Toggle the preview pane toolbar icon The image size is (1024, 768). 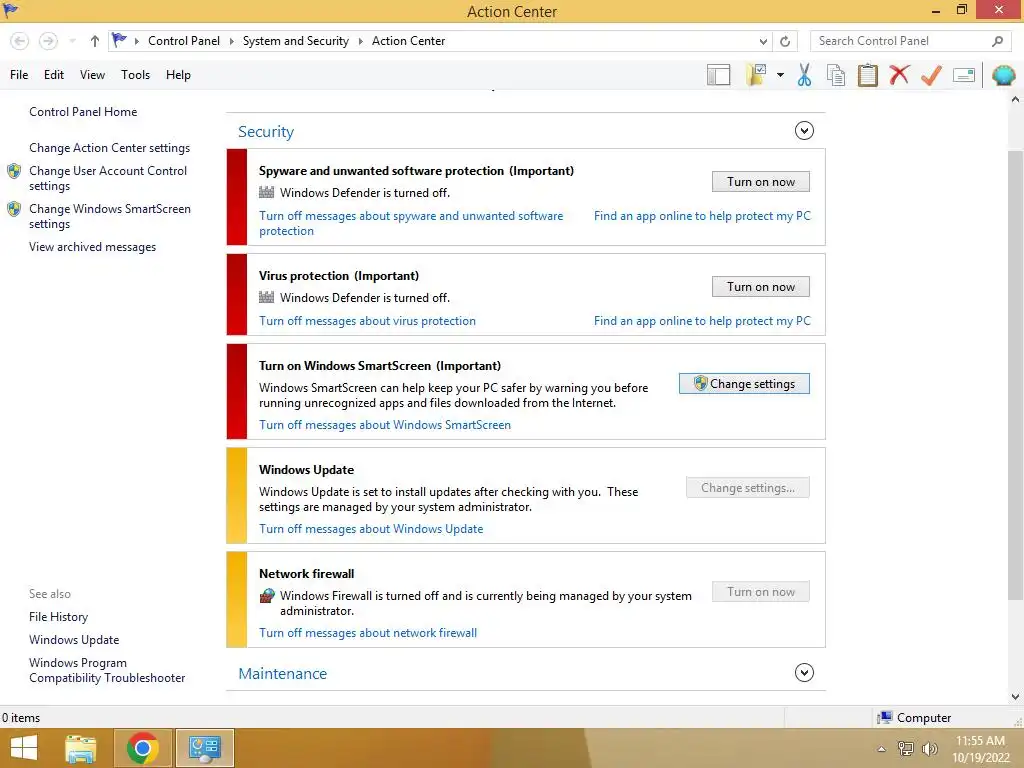point(718,75)
